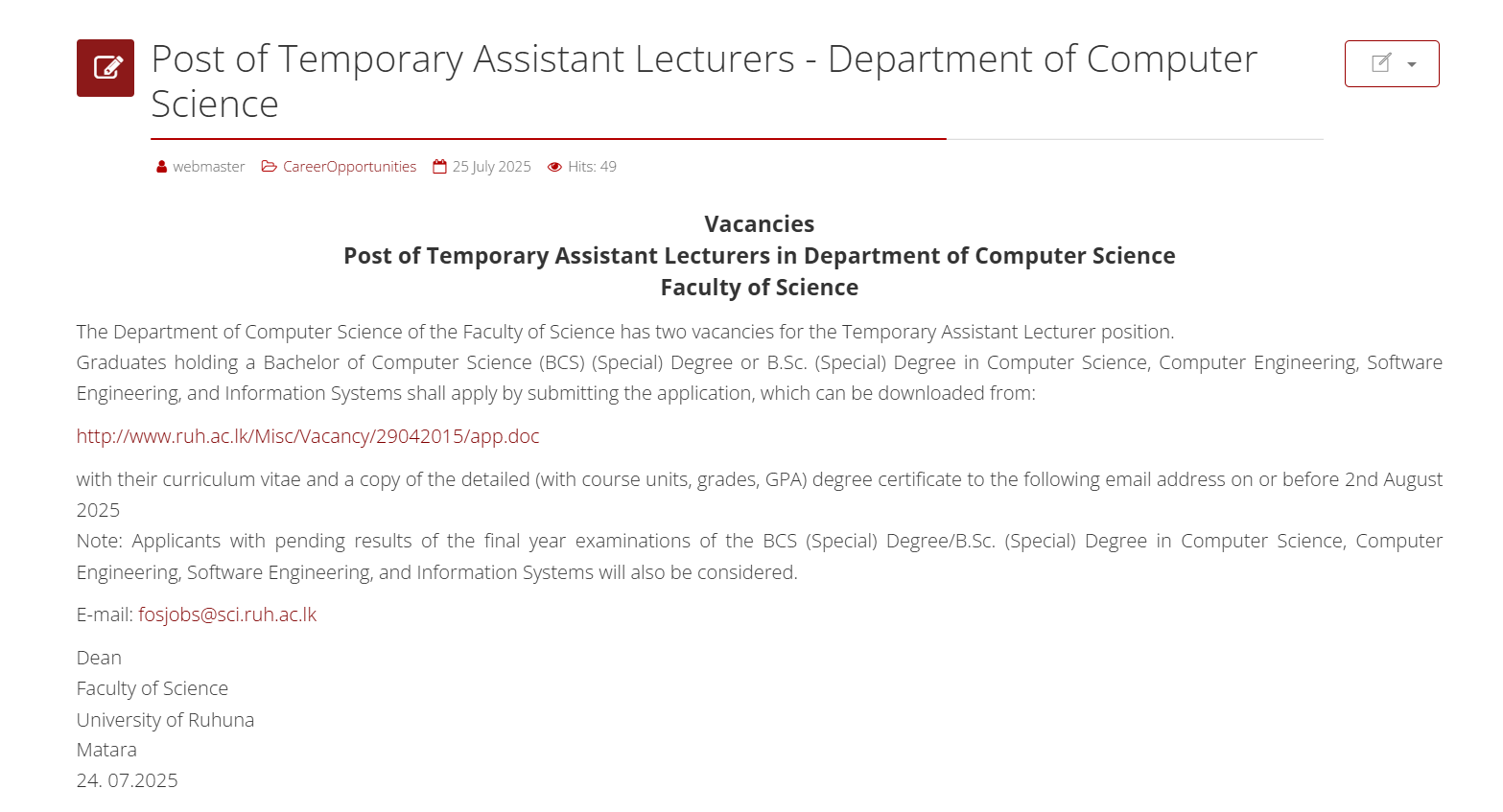This screenshot has width=1503, height=812.
Task: Click the eye icon beside Hits: 49
Action: coord(554,167)
